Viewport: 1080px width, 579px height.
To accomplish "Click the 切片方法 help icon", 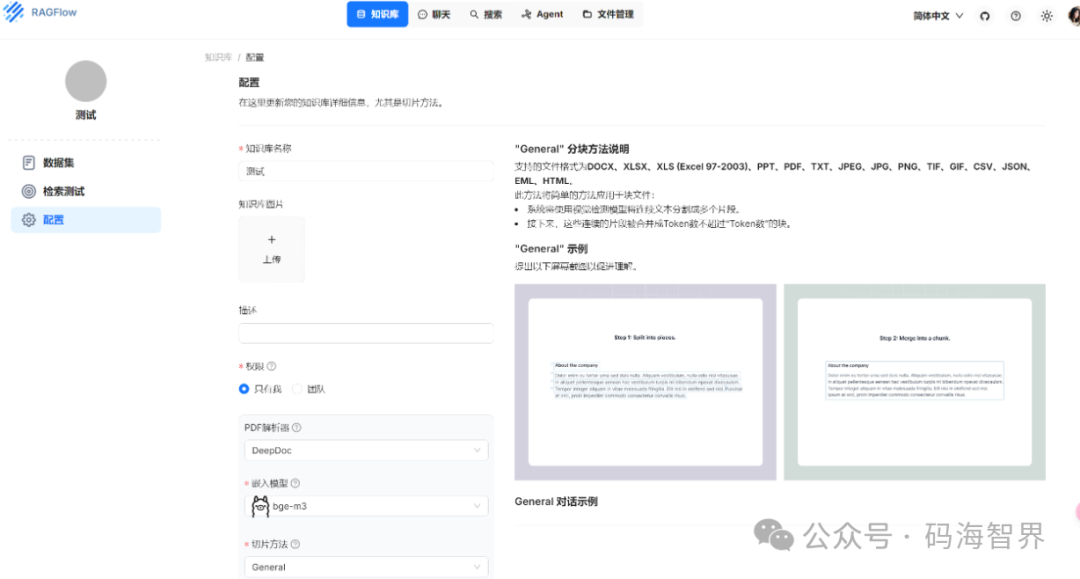I will click(295, 544).
